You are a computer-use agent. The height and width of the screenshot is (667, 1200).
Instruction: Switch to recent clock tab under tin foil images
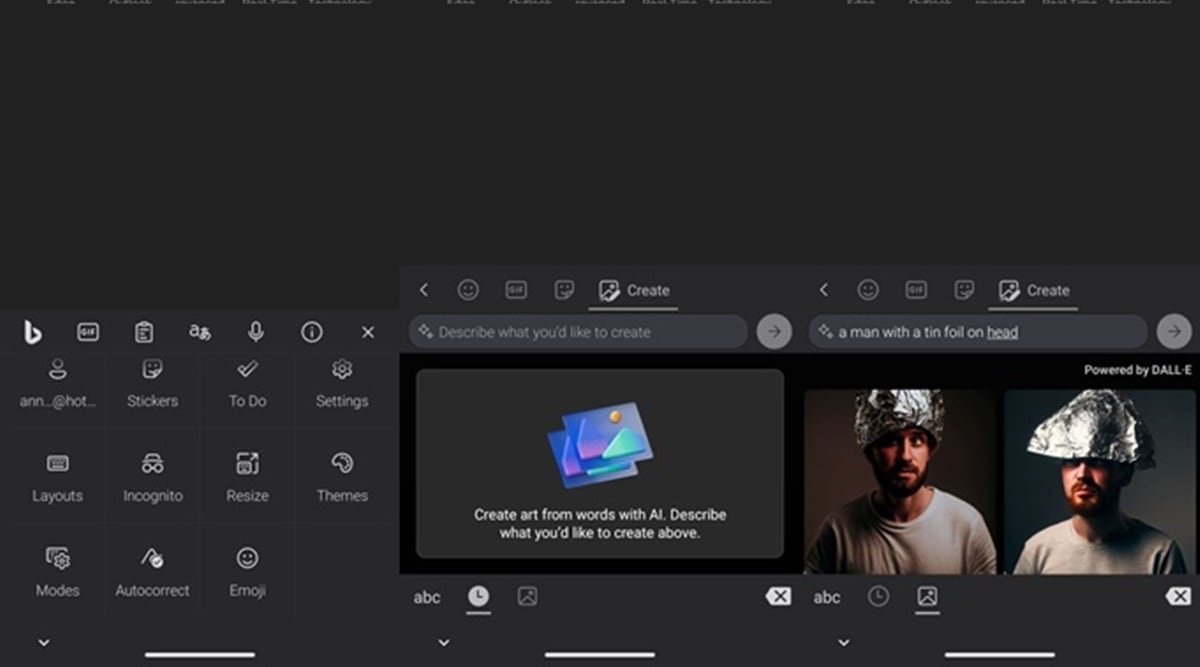click(x=878, y=597)
